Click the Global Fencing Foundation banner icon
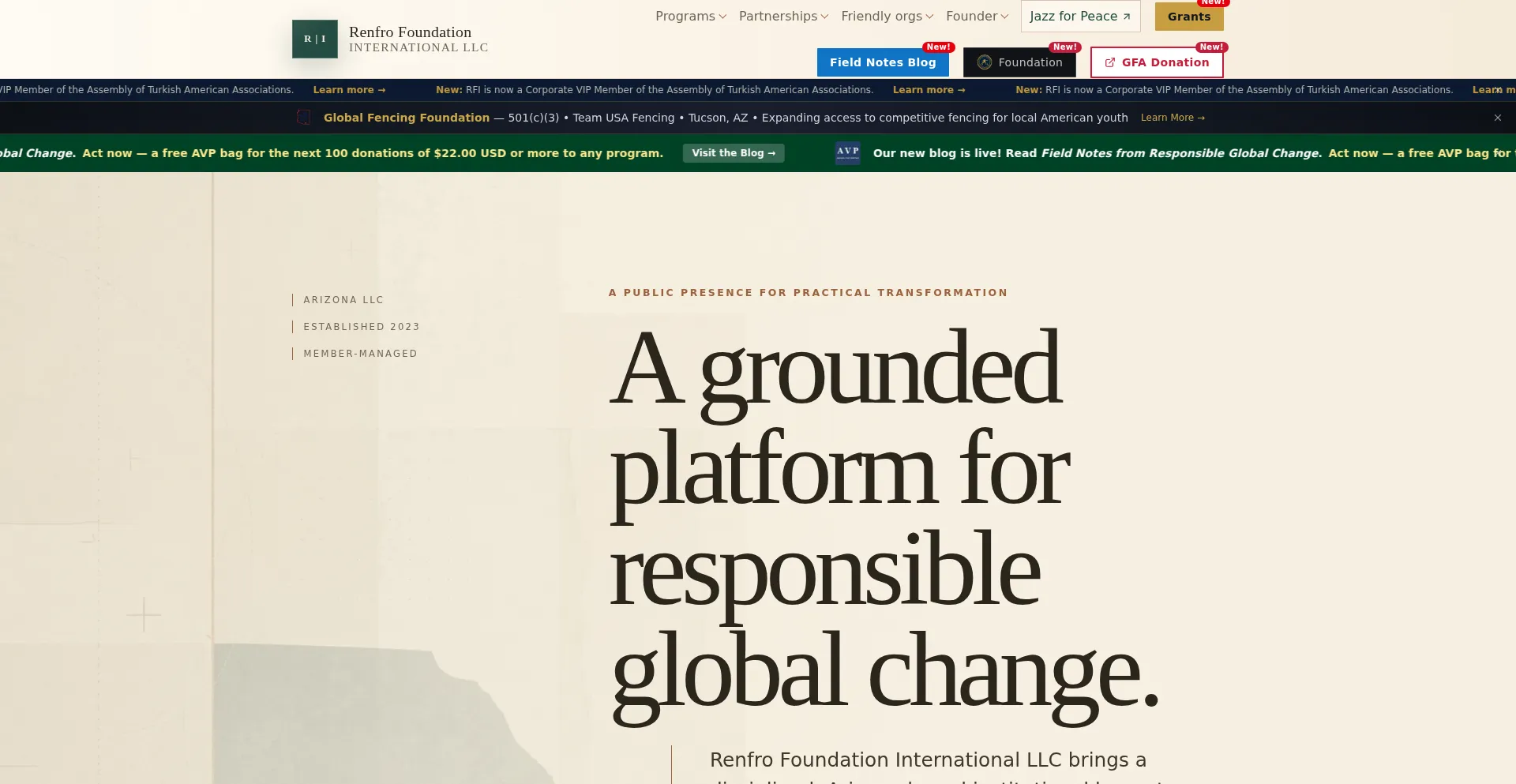The height and width of the screenshot is (784, 1516). coord(303,118)
